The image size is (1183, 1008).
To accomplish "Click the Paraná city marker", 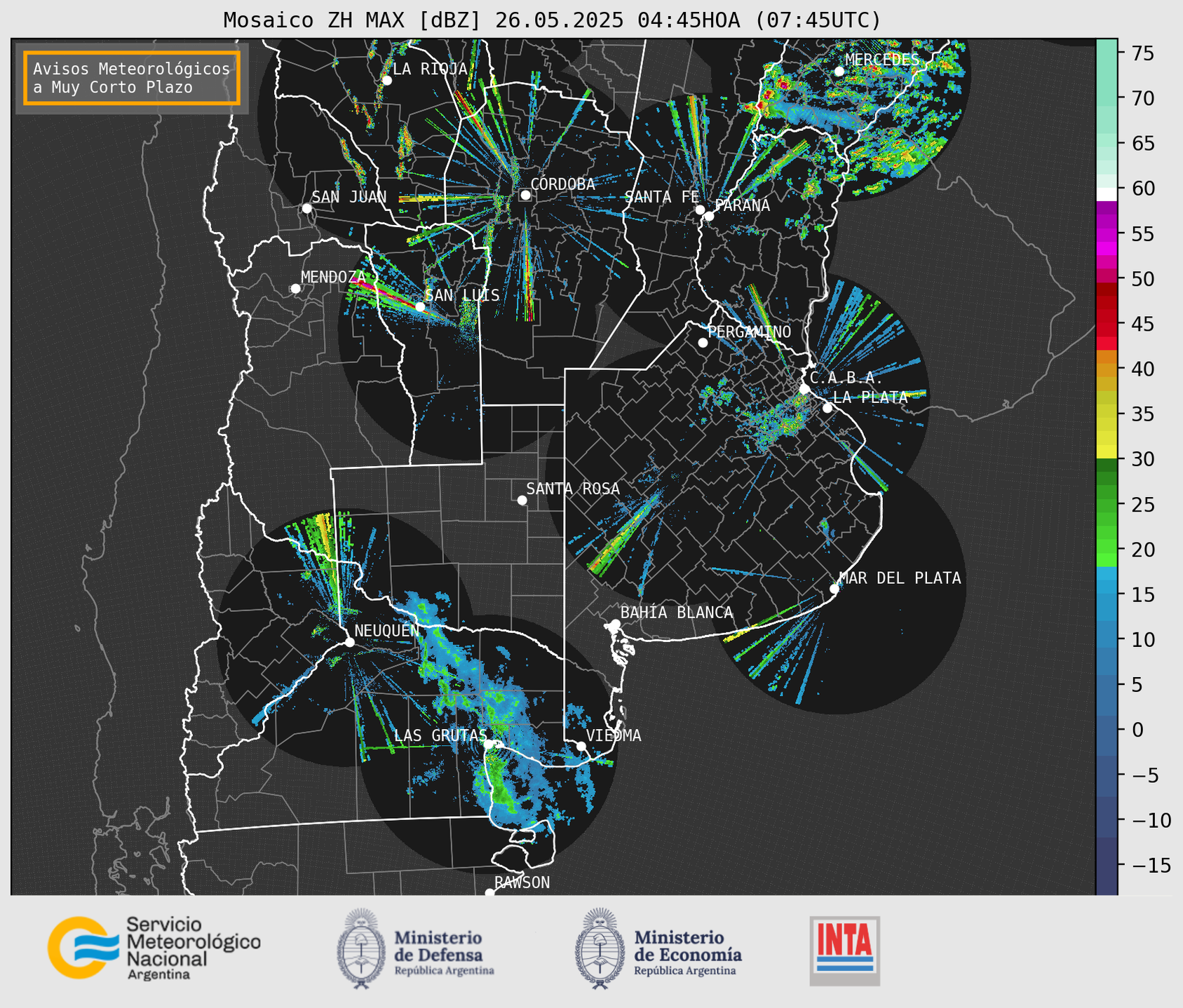I will pos(709,216).
